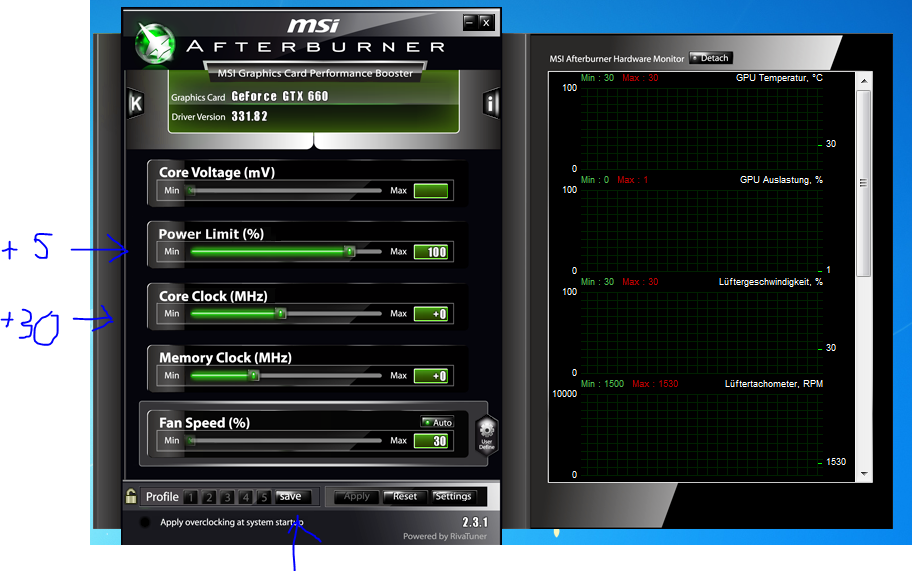This screenshot has width=912, height=571.
Task: Click the Powered by RivaTuner text
Action: [445, 536]
